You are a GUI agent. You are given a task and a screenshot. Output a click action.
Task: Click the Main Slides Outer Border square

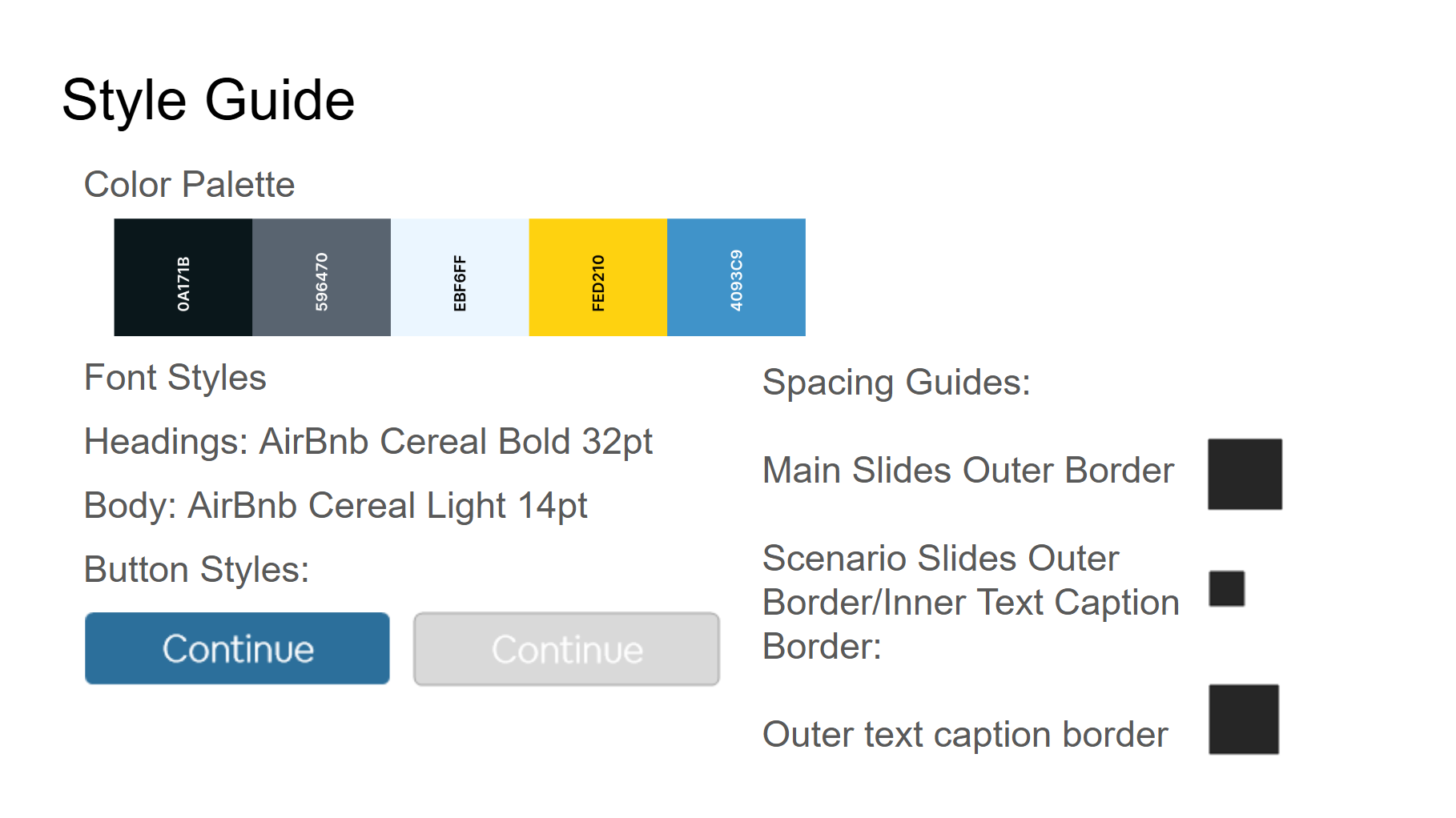(x=1245, y=474)
